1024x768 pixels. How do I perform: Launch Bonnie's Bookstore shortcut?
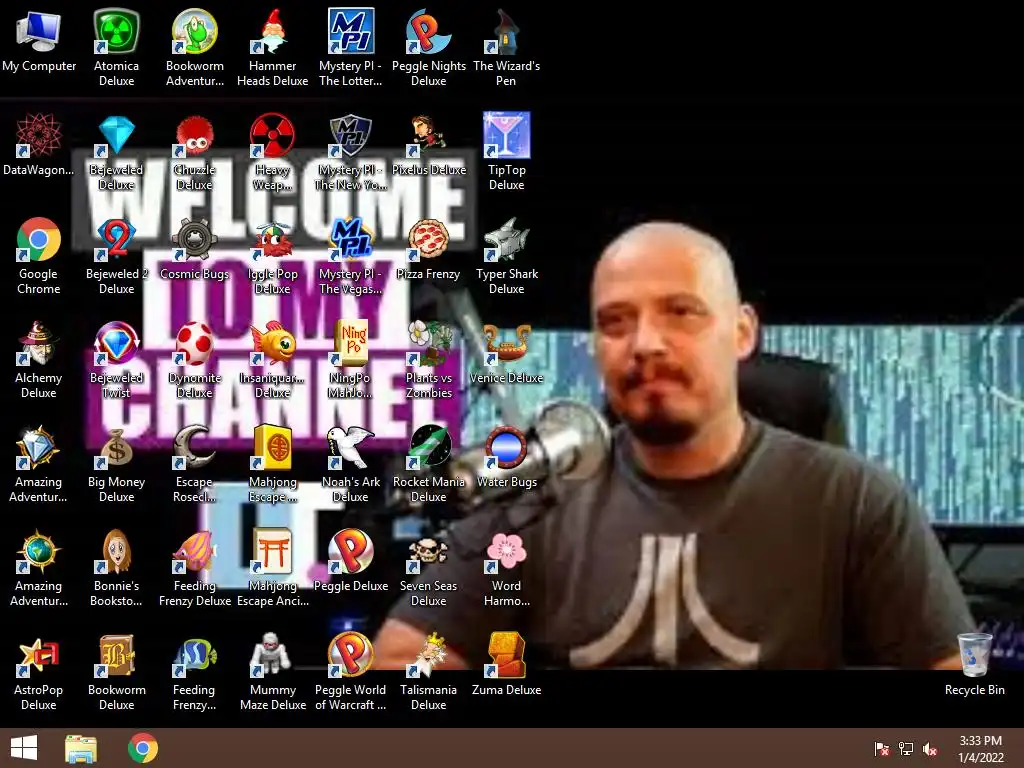116,568
